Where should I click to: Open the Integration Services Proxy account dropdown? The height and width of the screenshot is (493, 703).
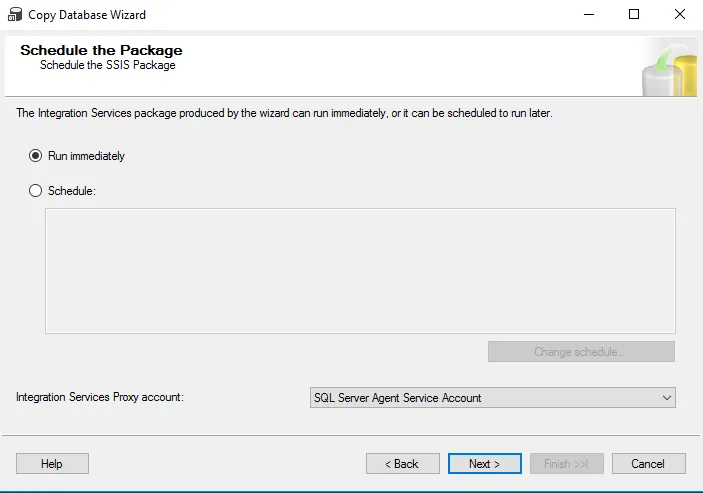click(490, 398)
